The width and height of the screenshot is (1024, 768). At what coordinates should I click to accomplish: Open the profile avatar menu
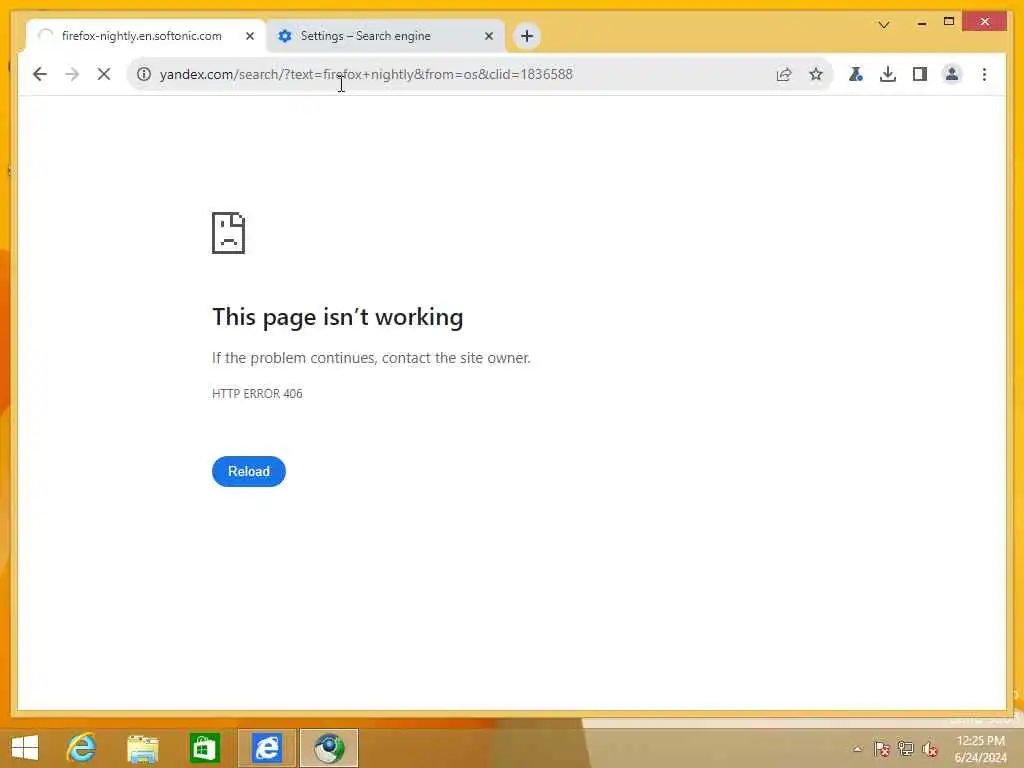[x=952, y=74]
